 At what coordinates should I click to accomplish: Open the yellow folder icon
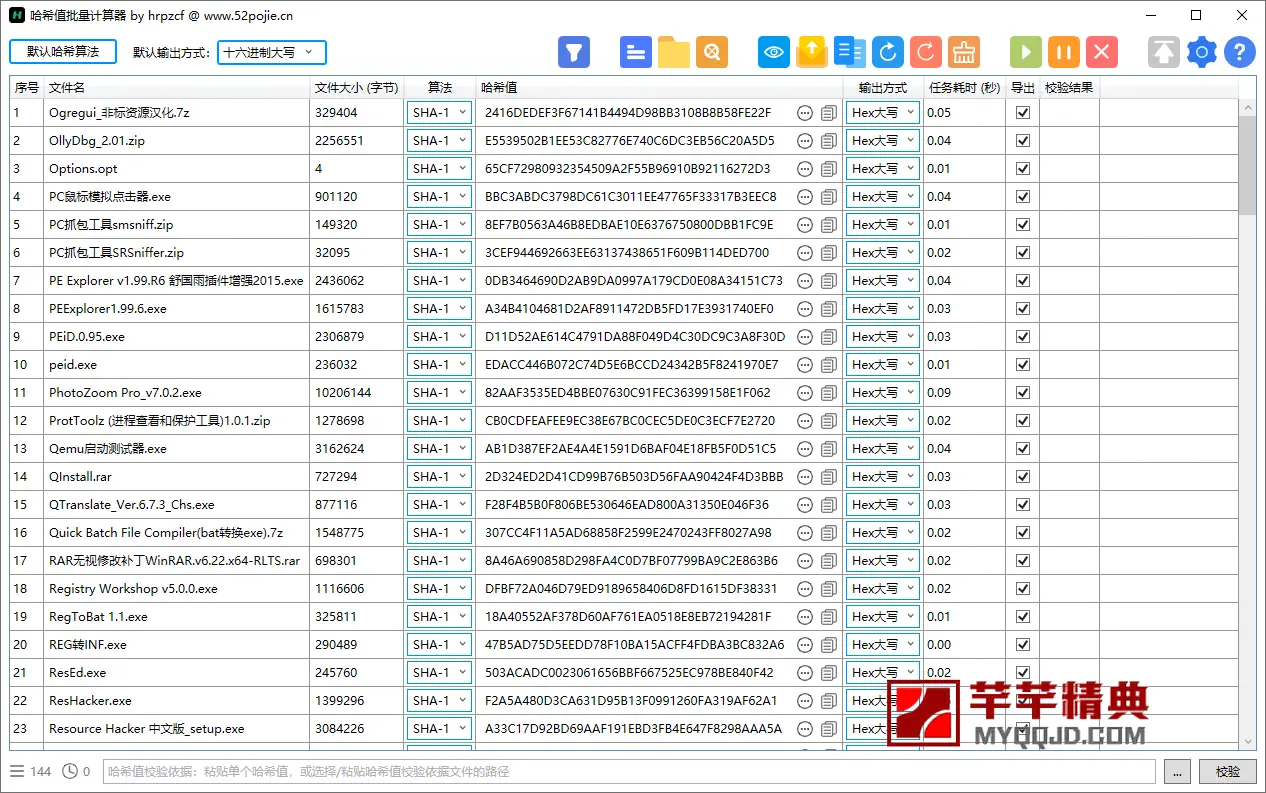(674, 52)
